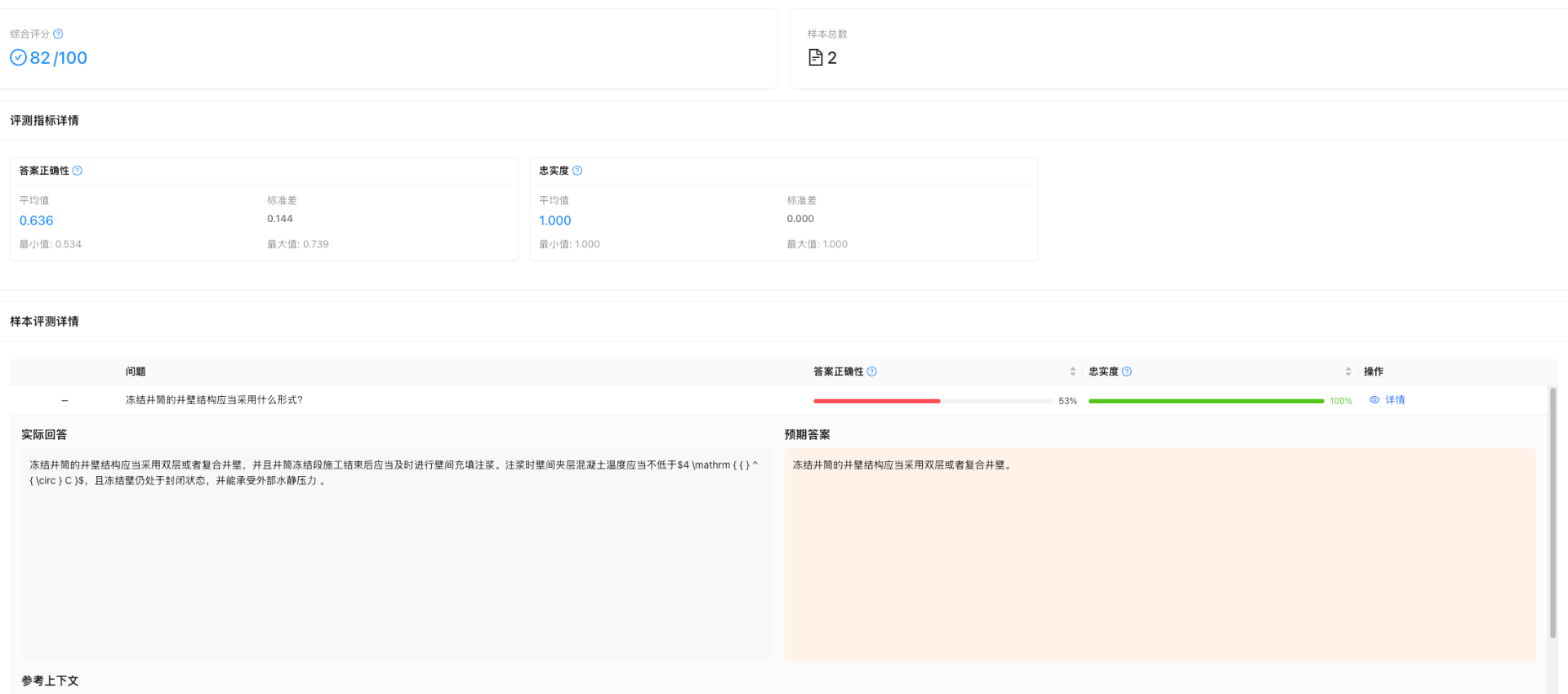Click the help icon beside 综合评分

[x=58, y=34]
